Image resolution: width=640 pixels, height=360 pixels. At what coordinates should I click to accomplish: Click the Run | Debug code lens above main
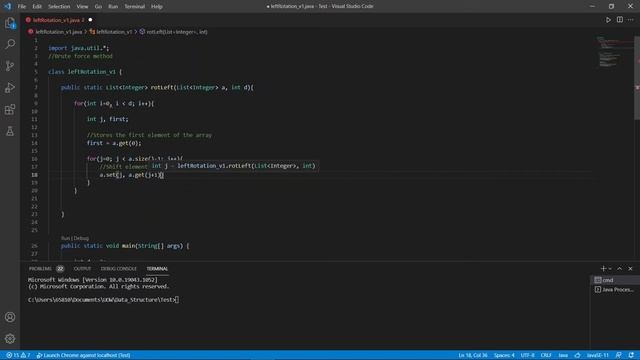point(75,238)
